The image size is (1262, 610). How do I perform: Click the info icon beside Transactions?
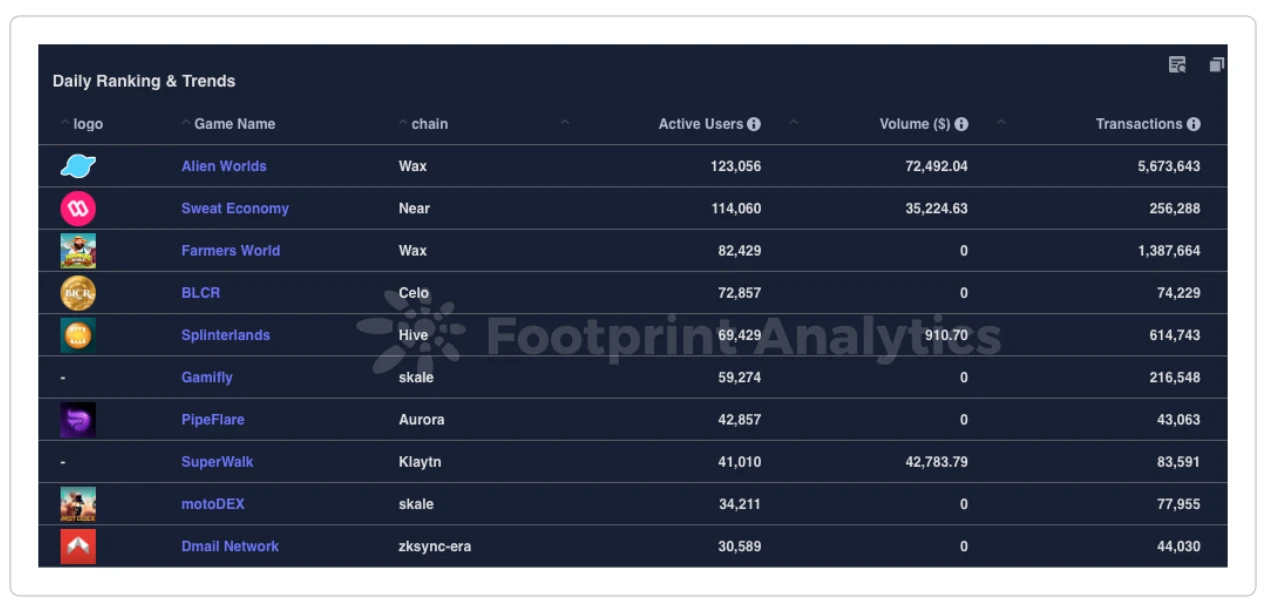pos(1193,124)
